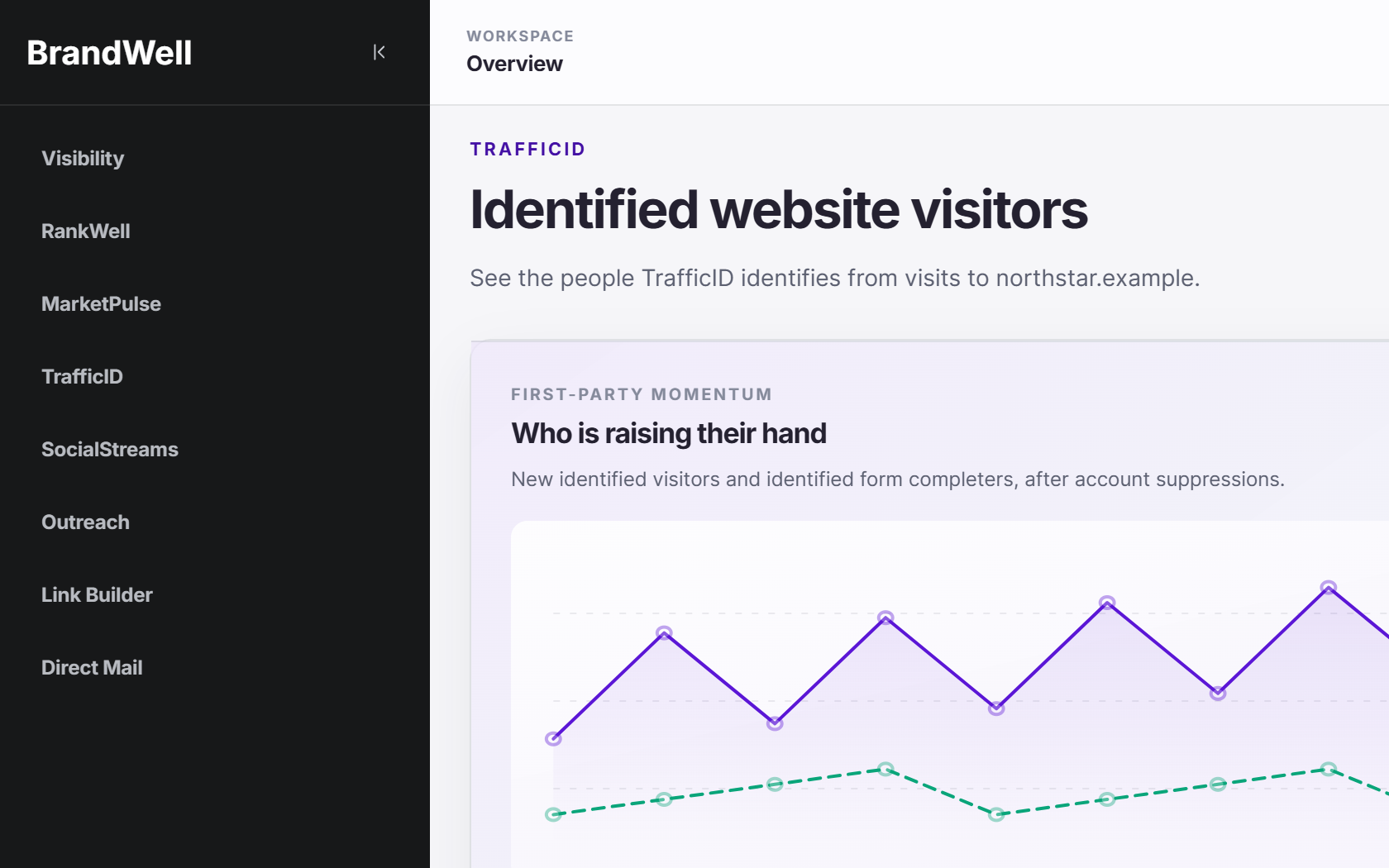Click the Overview page title

point(514,64)
